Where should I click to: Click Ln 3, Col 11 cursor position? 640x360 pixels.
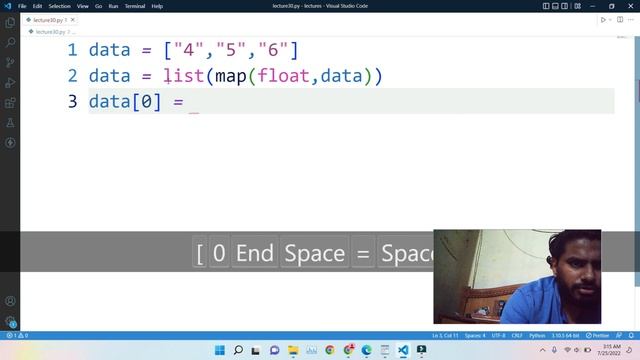(x=445, y=336)
